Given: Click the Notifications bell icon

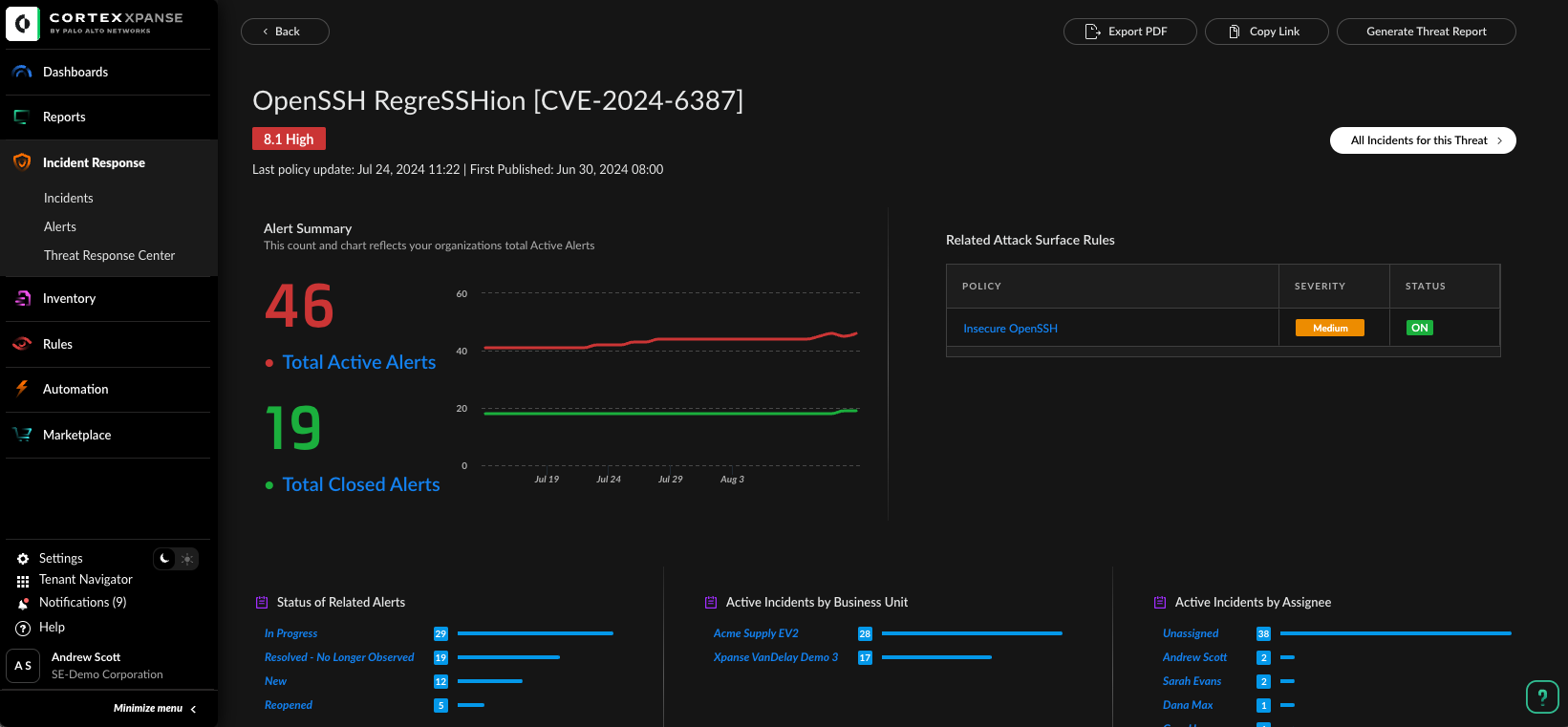Looking at the screenshot, I should tap(23, 603).
